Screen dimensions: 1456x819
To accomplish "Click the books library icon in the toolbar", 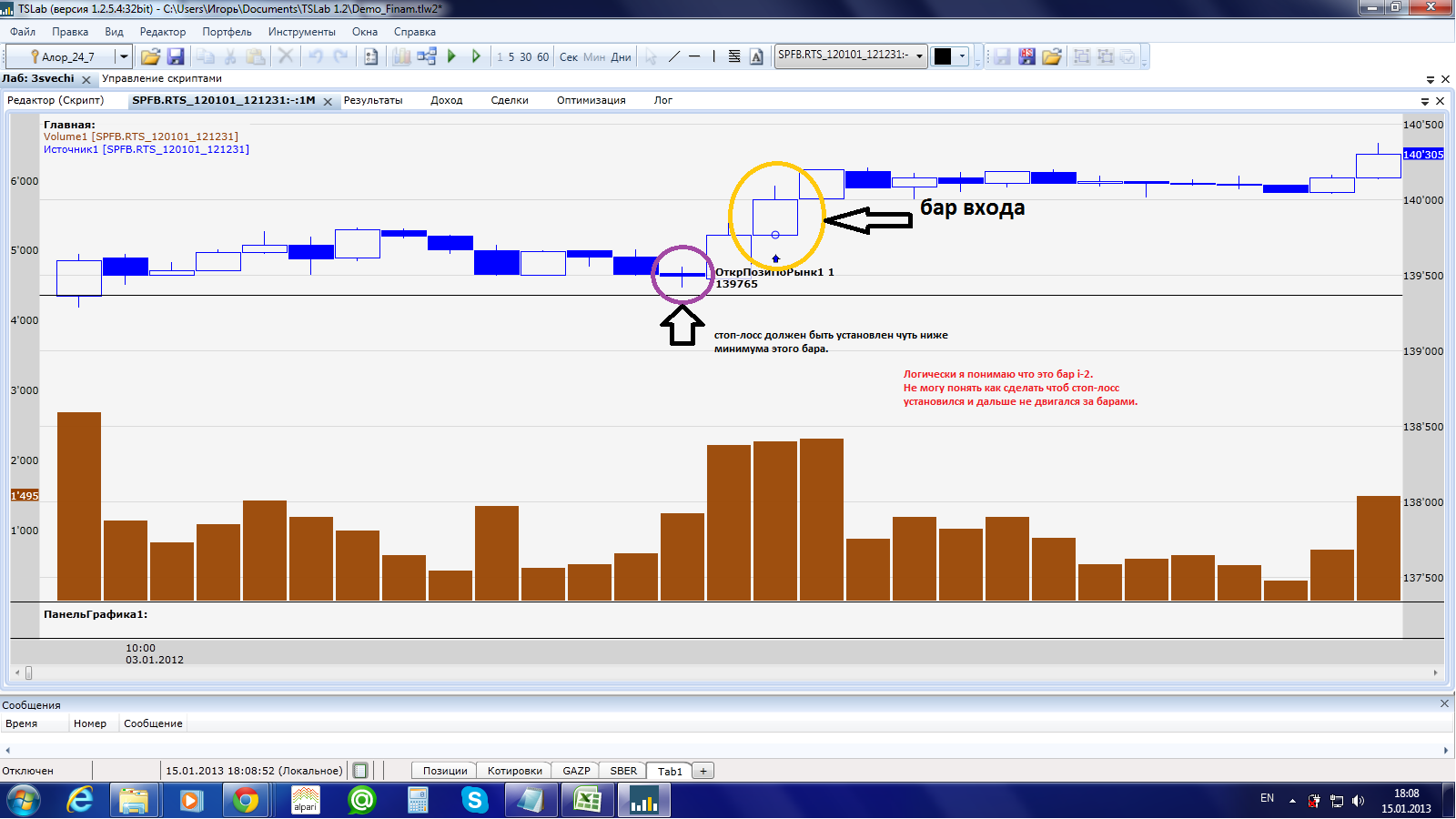I will pyautogui.click(x=401, y=56).
